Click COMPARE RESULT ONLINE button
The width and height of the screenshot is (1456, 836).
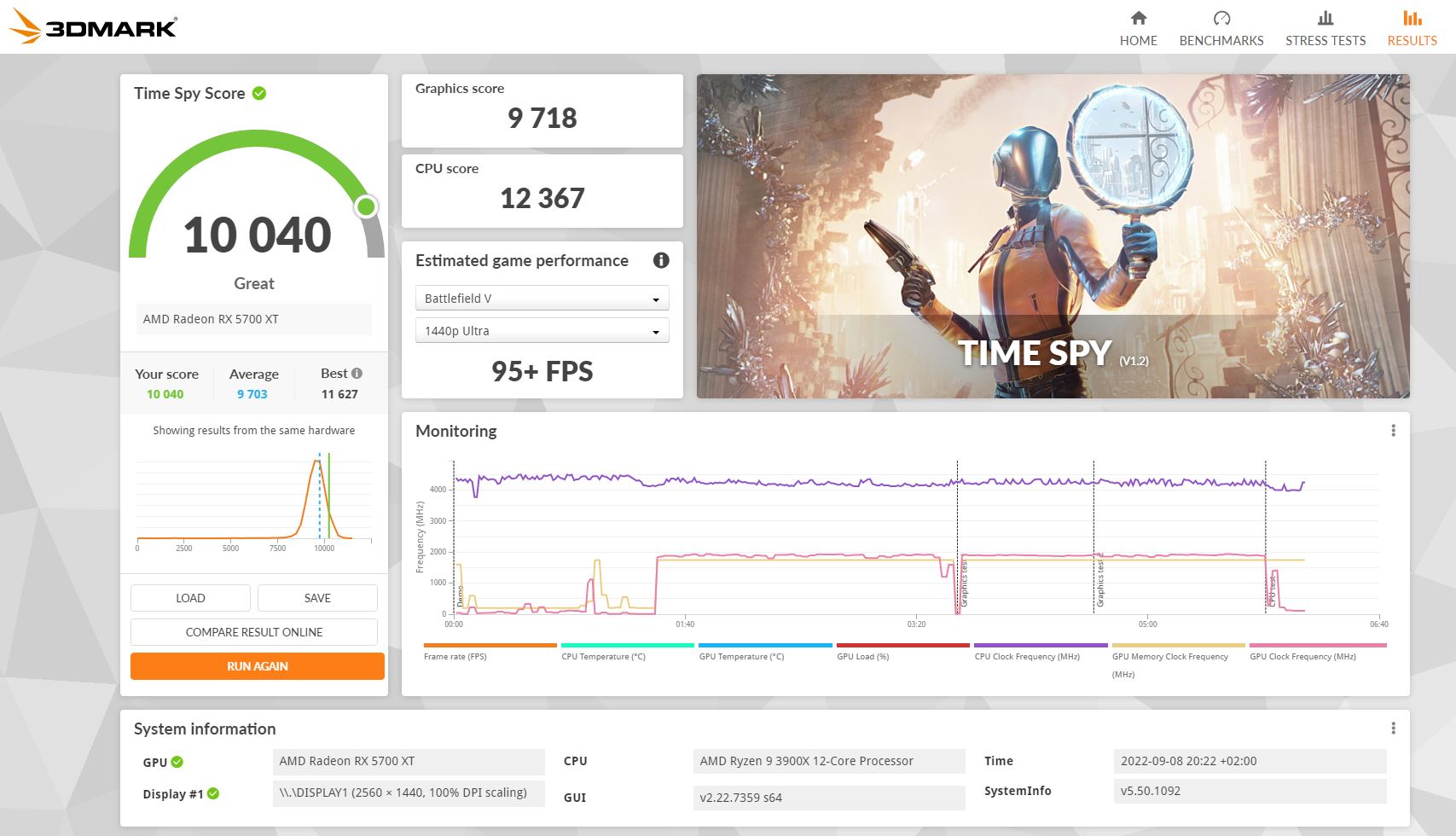coord(254,632)
